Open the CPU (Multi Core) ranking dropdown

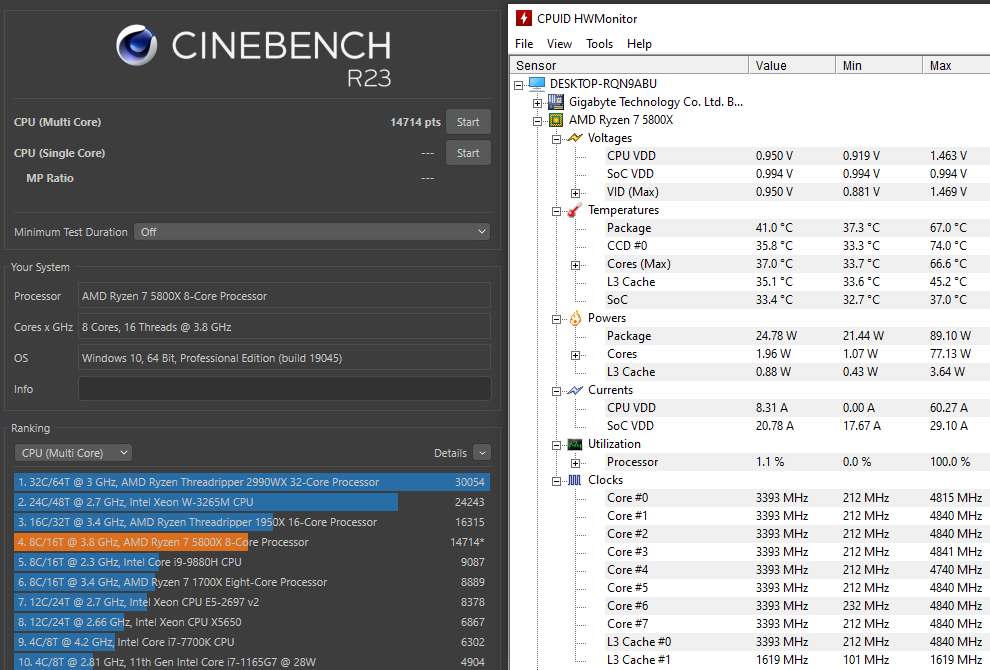coord(73,453)
